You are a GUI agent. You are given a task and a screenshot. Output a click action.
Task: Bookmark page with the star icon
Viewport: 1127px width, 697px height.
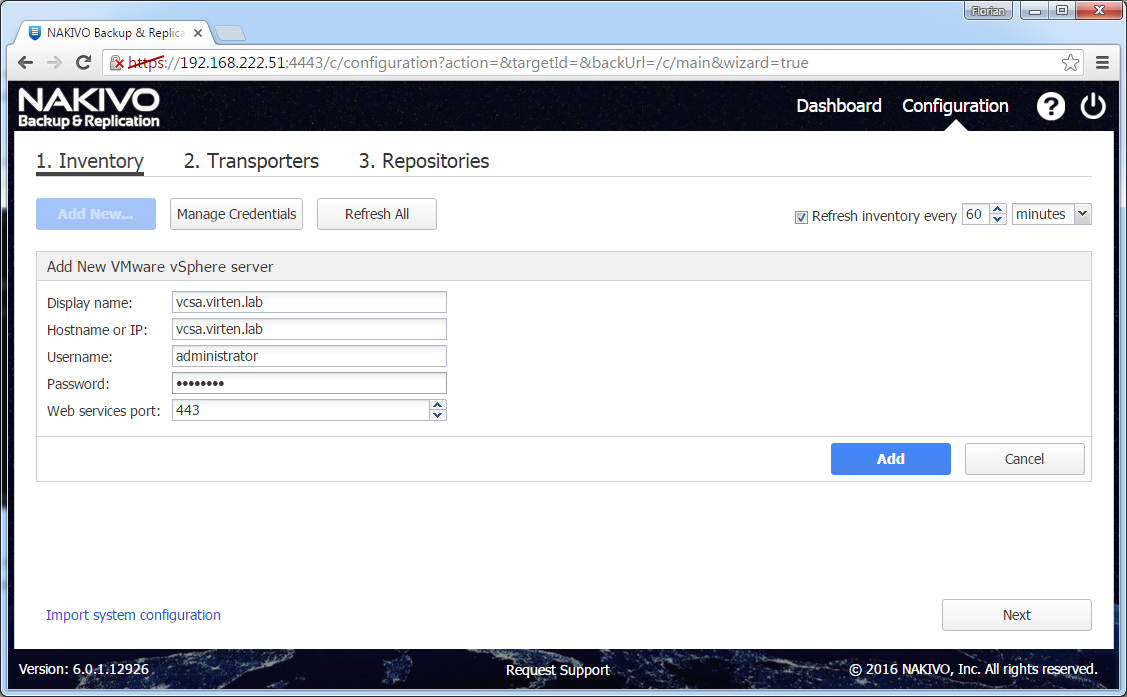pos(1070,63)
